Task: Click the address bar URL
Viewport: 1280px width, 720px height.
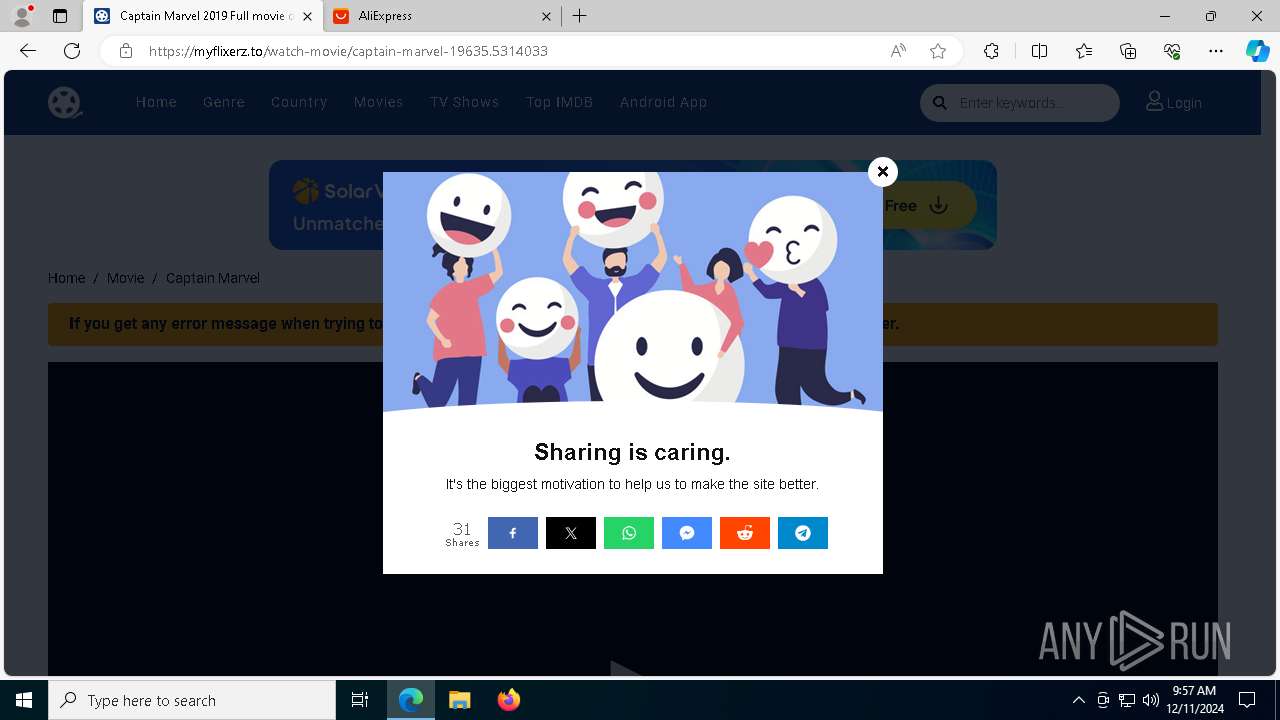Action: pyautogui.click(x=348, y=51)
